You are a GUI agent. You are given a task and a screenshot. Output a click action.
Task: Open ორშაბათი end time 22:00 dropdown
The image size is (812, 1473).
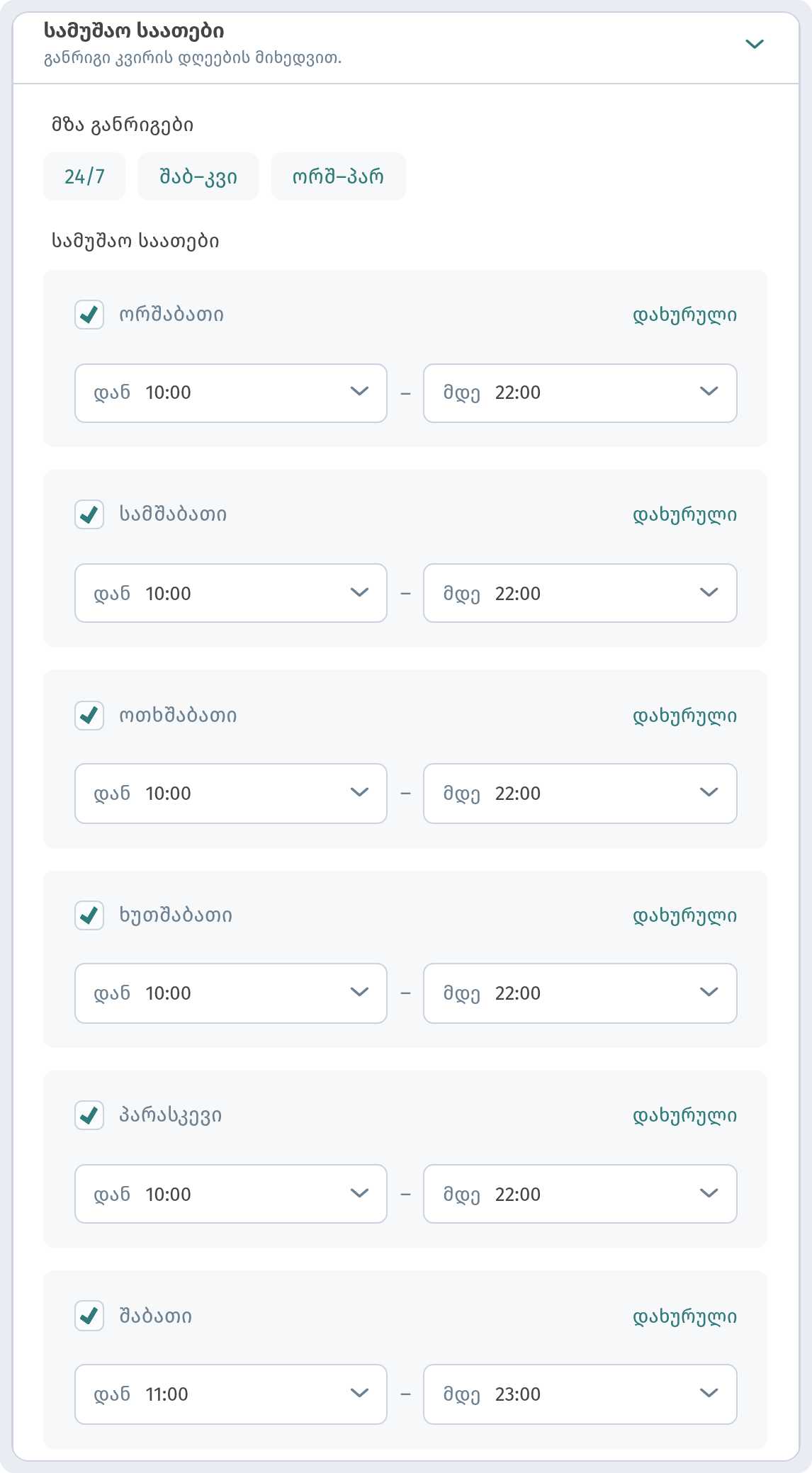pyautogui.click(x=580, y=393)
